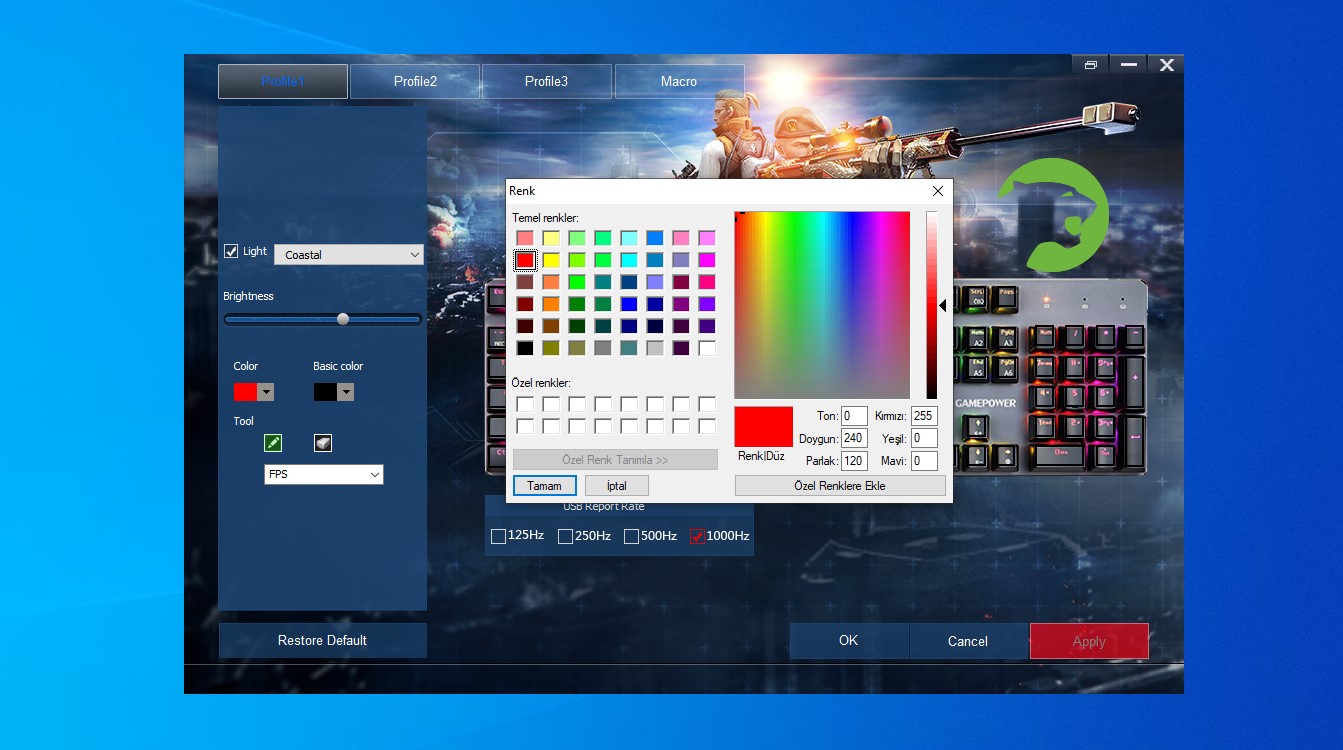
Task: Select the green pencil paint tool
Action: [x=273, y=443]
